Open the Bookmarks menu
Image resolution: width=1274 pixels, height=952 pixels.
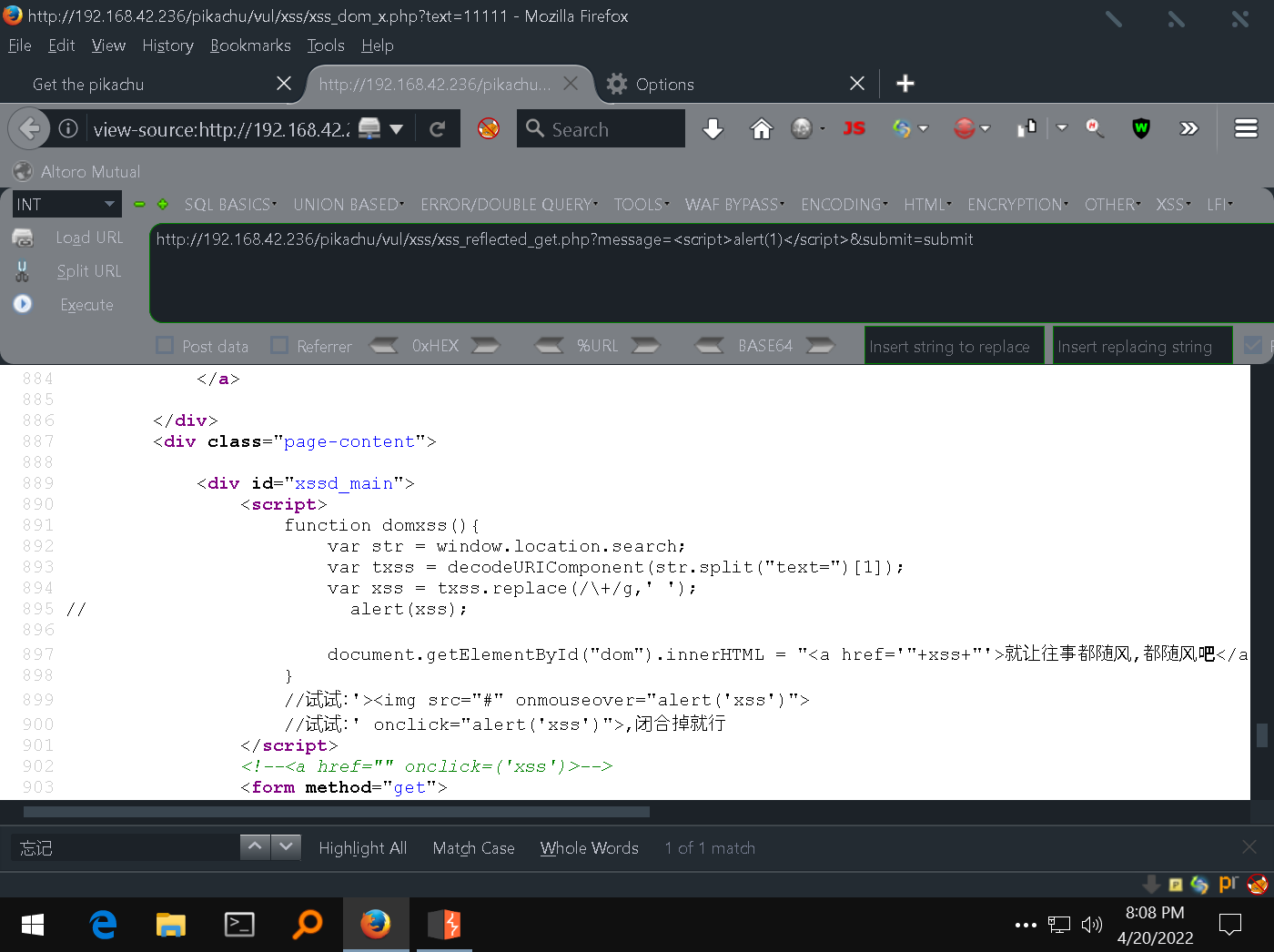coord(250,46)
